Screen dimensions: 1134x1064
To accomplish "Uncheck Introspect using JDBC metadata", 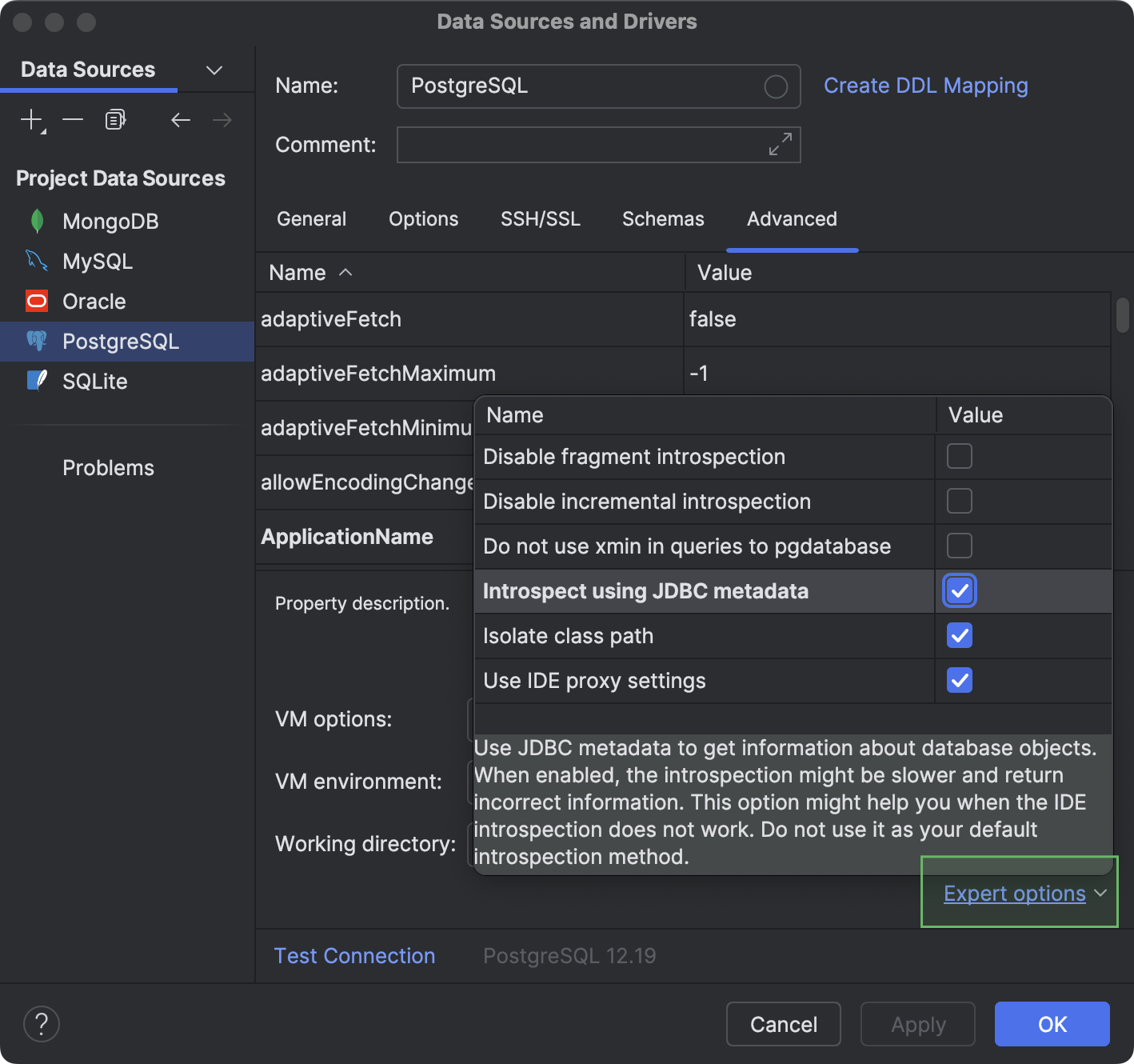I will click(x=959, y=590).
